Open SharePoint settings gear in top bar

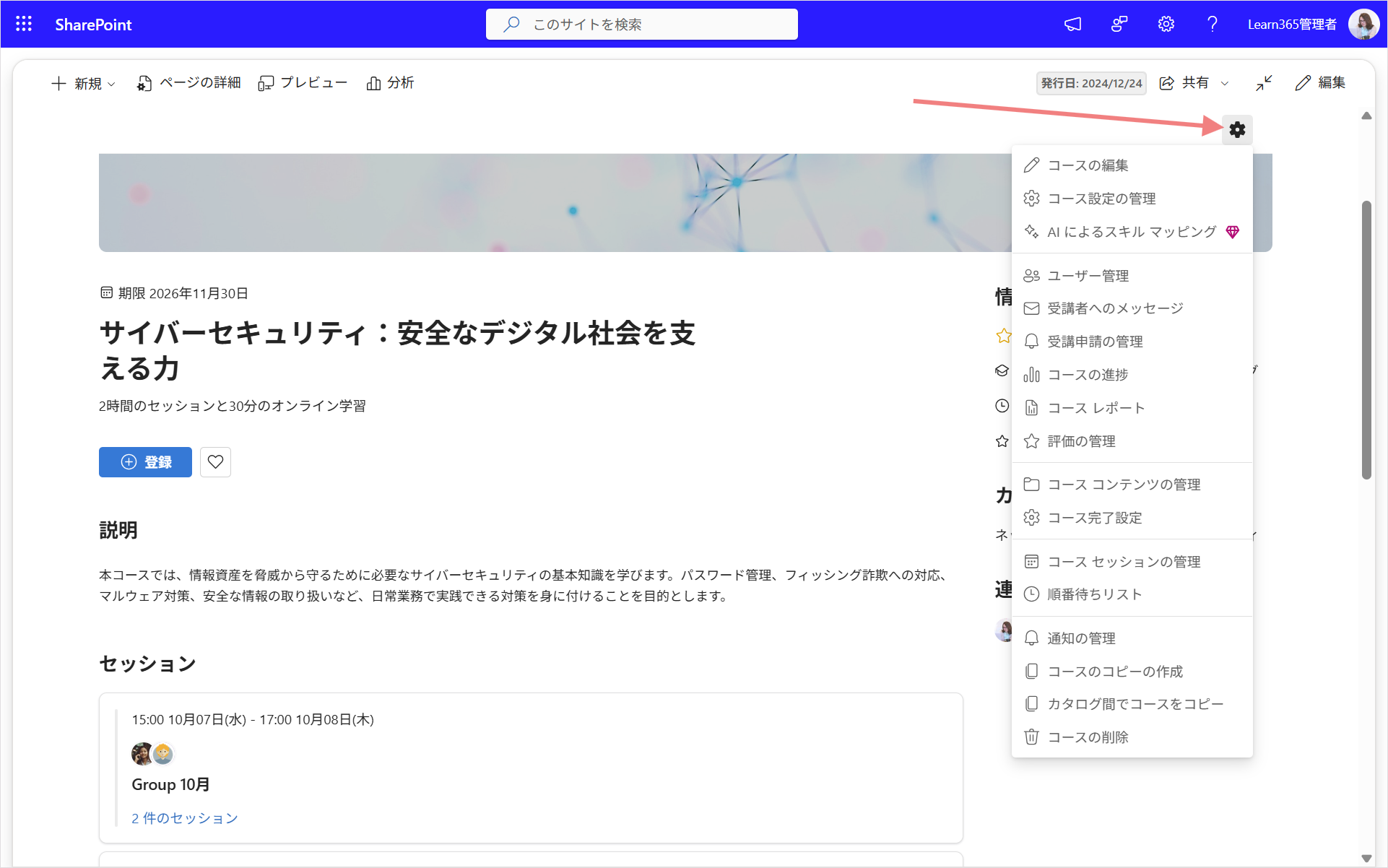point(1166,24)
